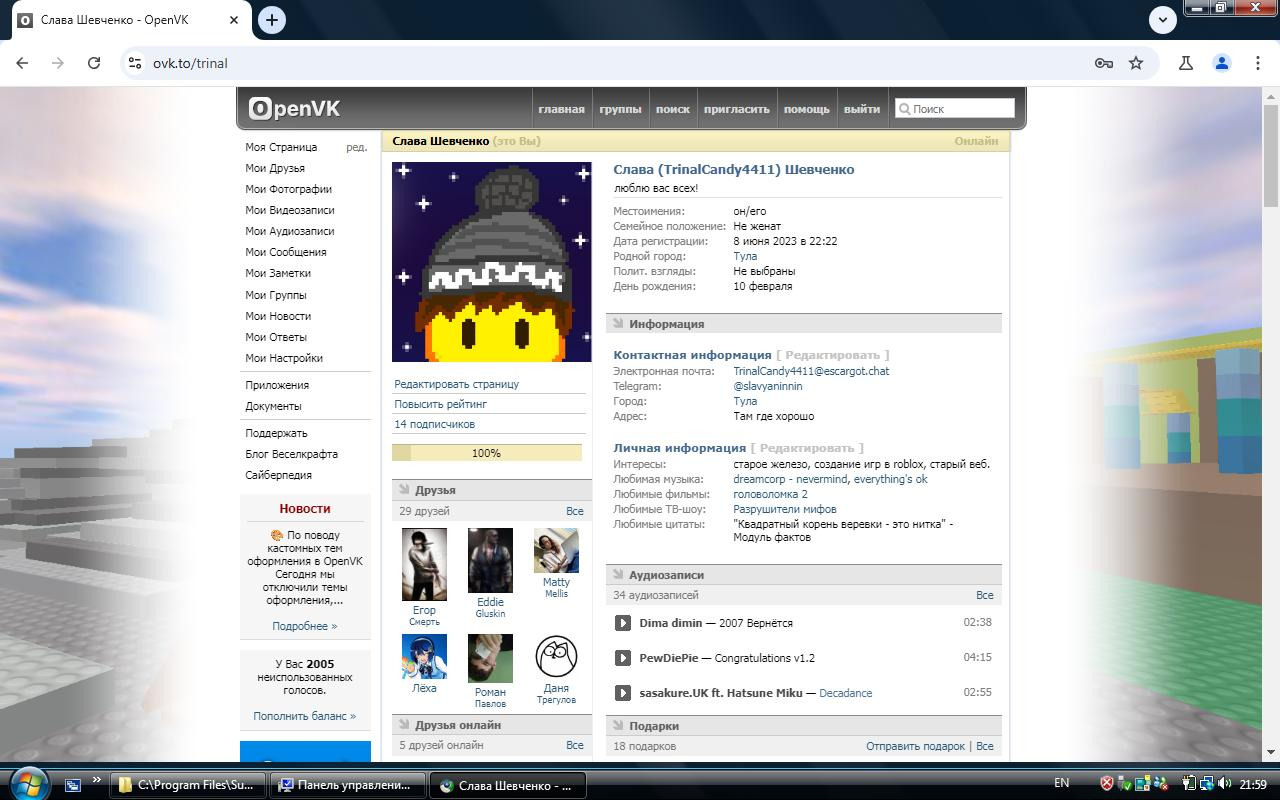The height and width of the screenshot is (800, 1280).
Task: Switch to Панель управления taskbar window
Action: [x=347, y=785]
